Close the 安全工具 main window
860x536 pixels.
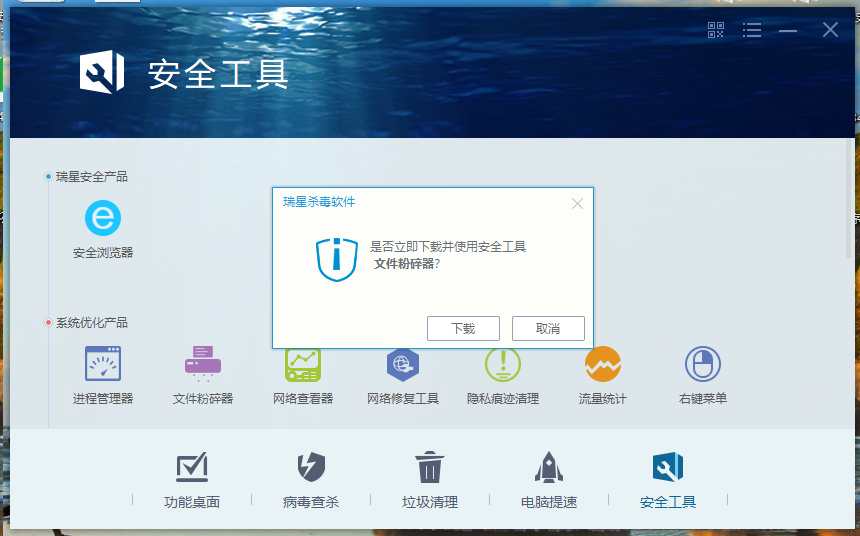click(x=830, y=30)
